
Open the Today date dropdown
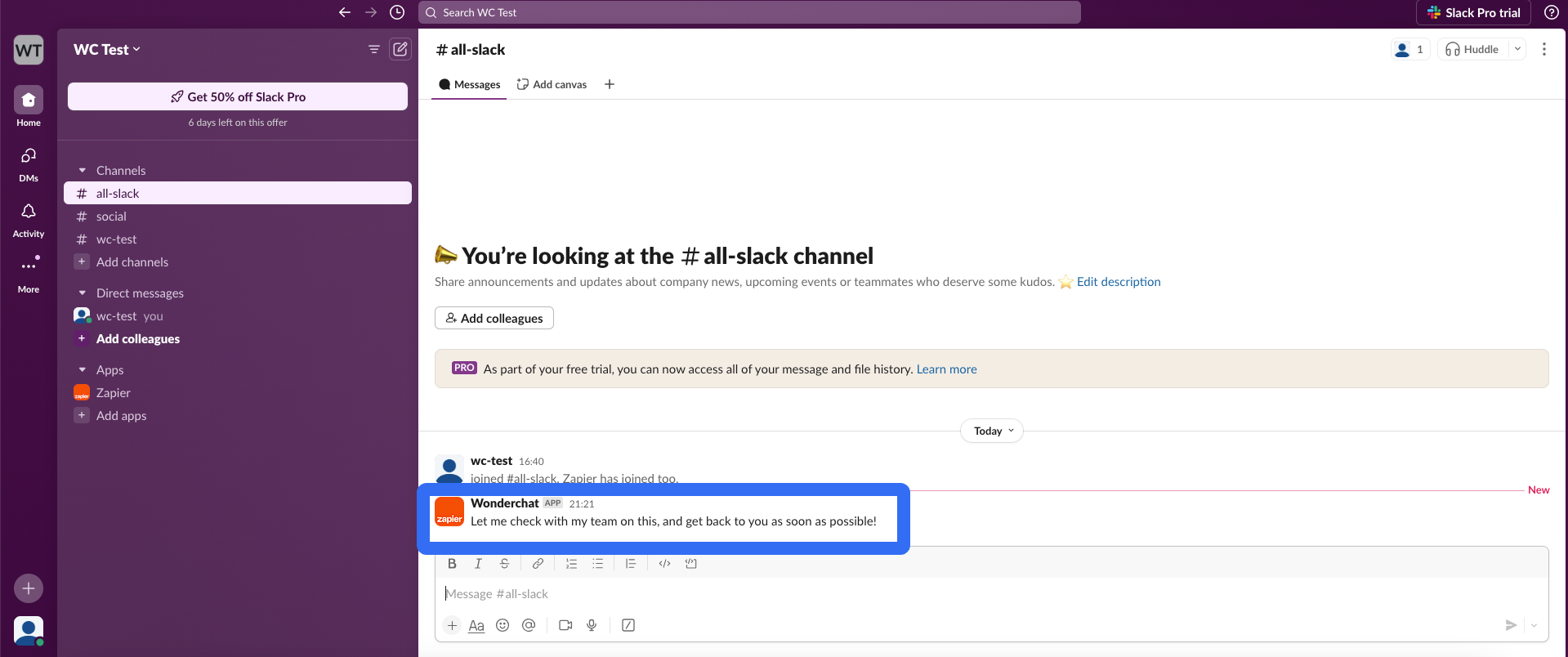pyautogui.click(x=992, y=431)
